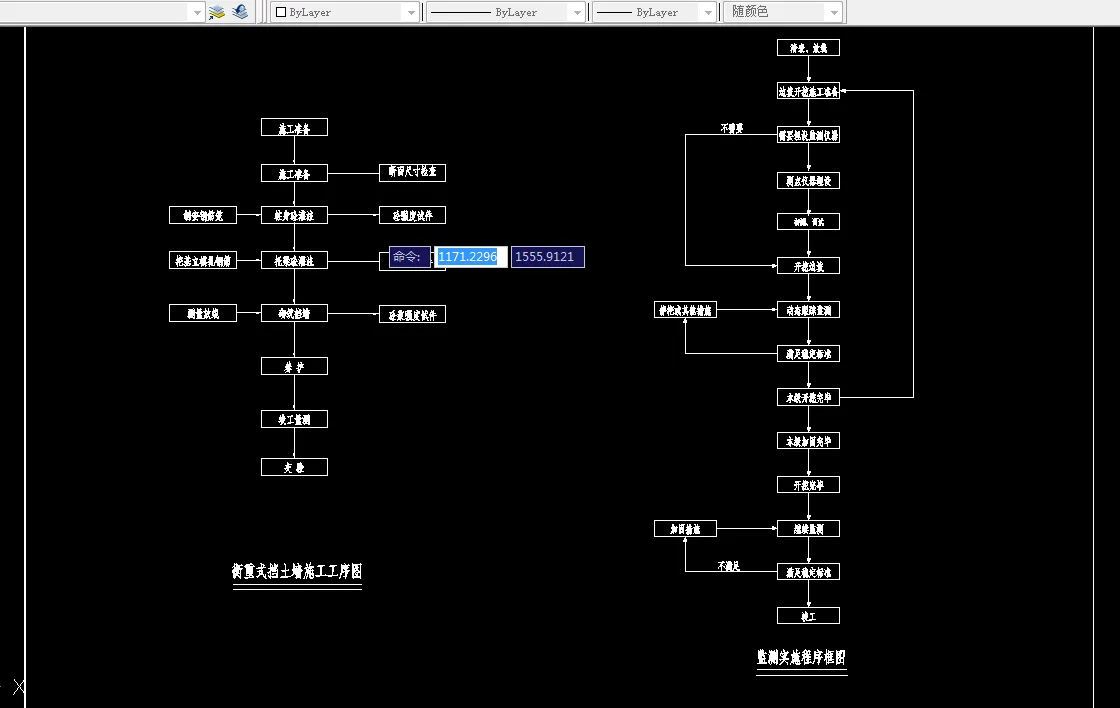Select the 加固措施 flowchart box
This screenshot has width=1120, height=708.
(x=685, y=529)
